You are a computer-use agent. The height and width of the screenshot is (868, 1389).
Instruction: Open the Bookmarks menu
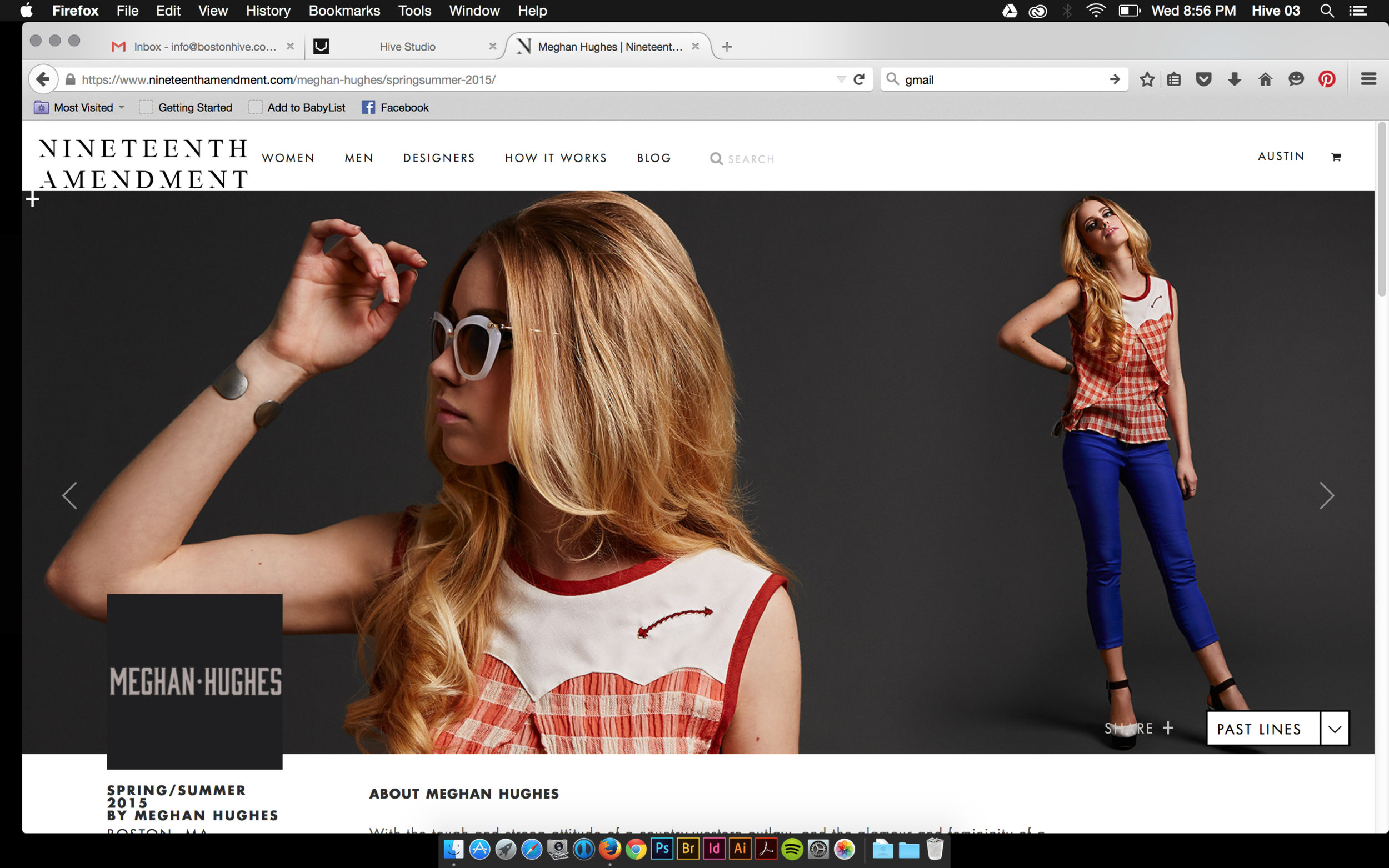[x=344, y=11]
